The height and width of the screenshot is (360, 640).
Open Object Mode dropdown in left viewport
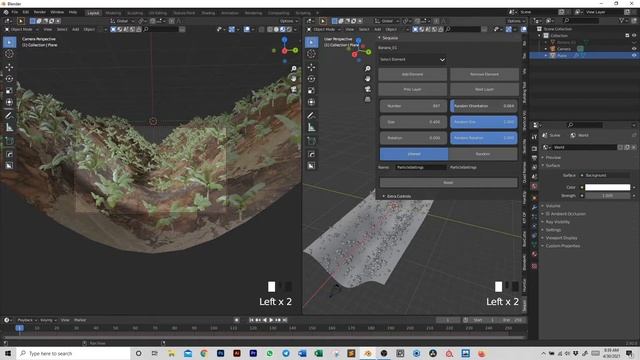click(x=22, y=29)
